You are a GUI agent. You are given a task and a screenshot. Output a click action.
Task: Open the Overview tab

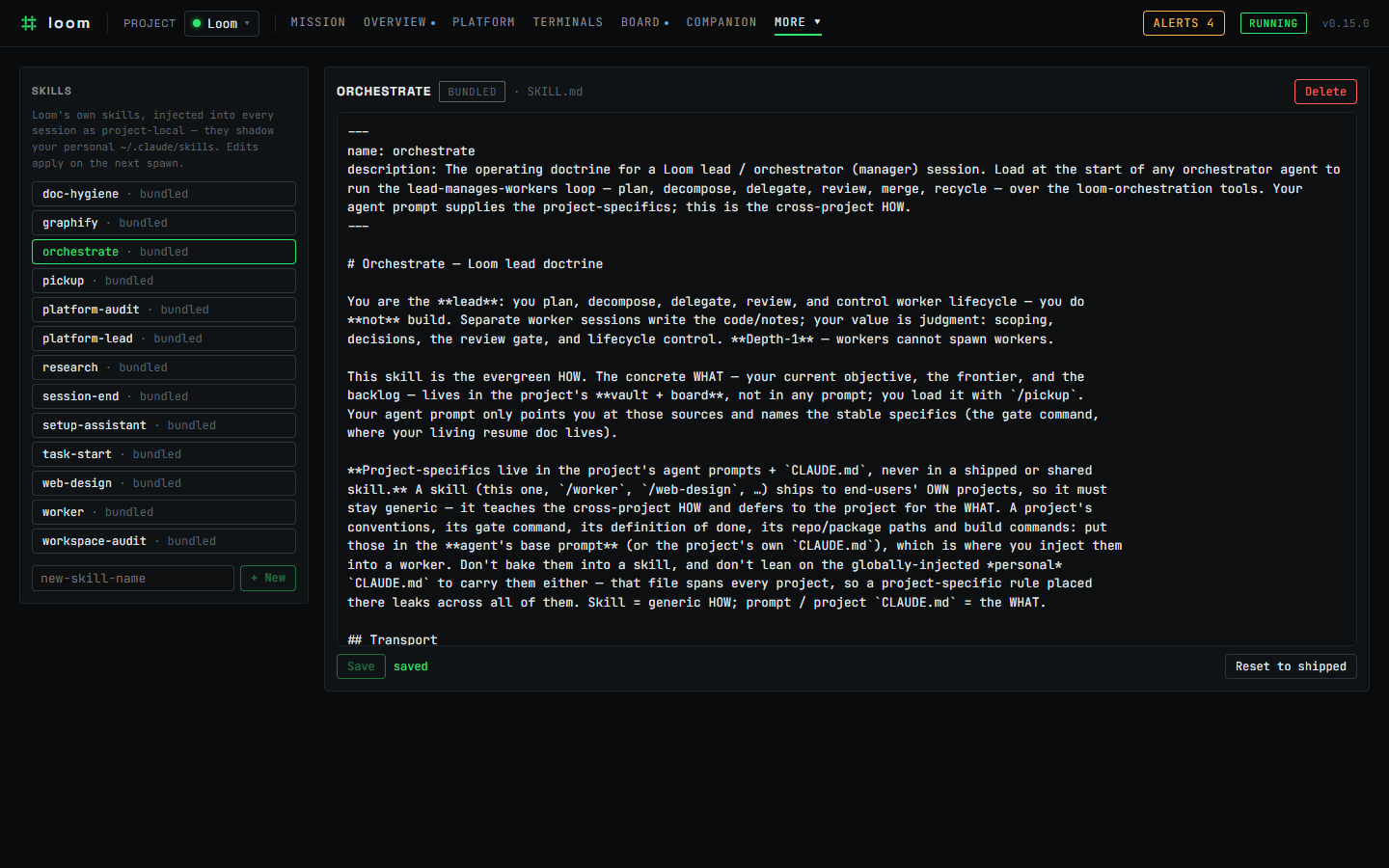click(398, 22)
